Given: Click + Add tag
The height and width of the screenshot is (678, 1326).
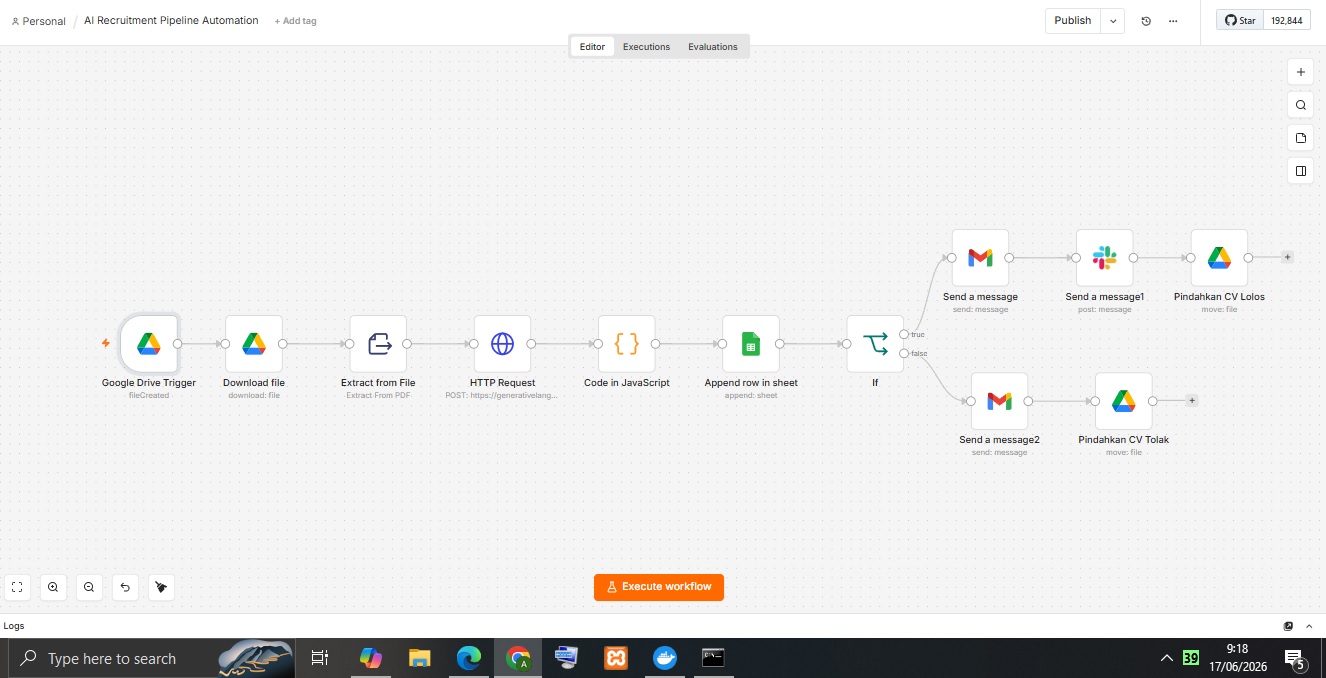Looking at the screenshot, I should [x=295, y=21].
